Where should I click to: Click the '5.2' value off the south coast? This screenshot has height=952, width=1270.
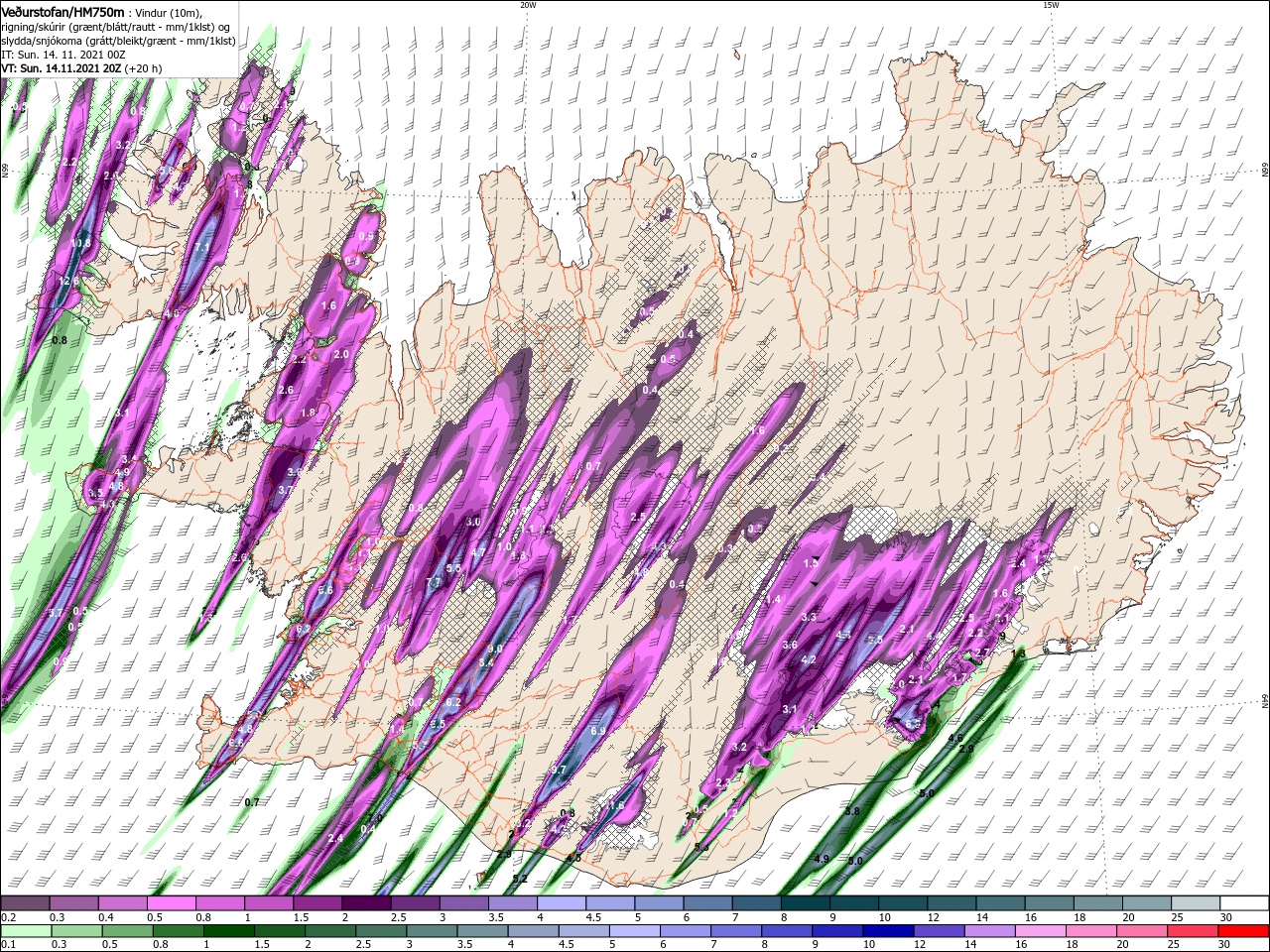coord(520,879)
